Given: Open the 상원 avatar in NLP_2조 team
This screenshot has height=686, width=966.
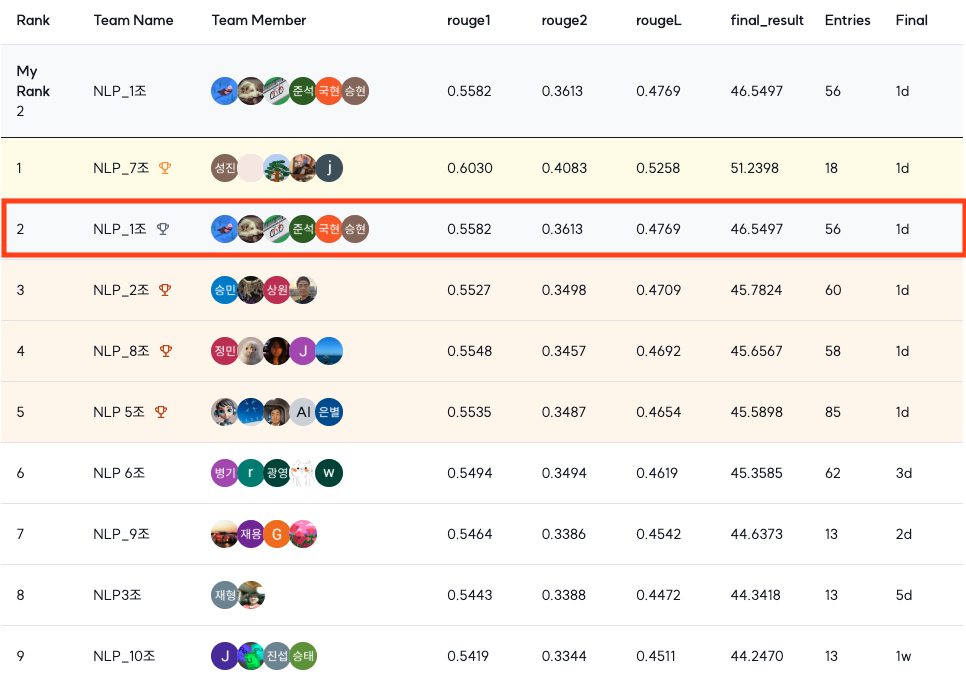Looking at the screenshot, I should click(x=277, y=289).
